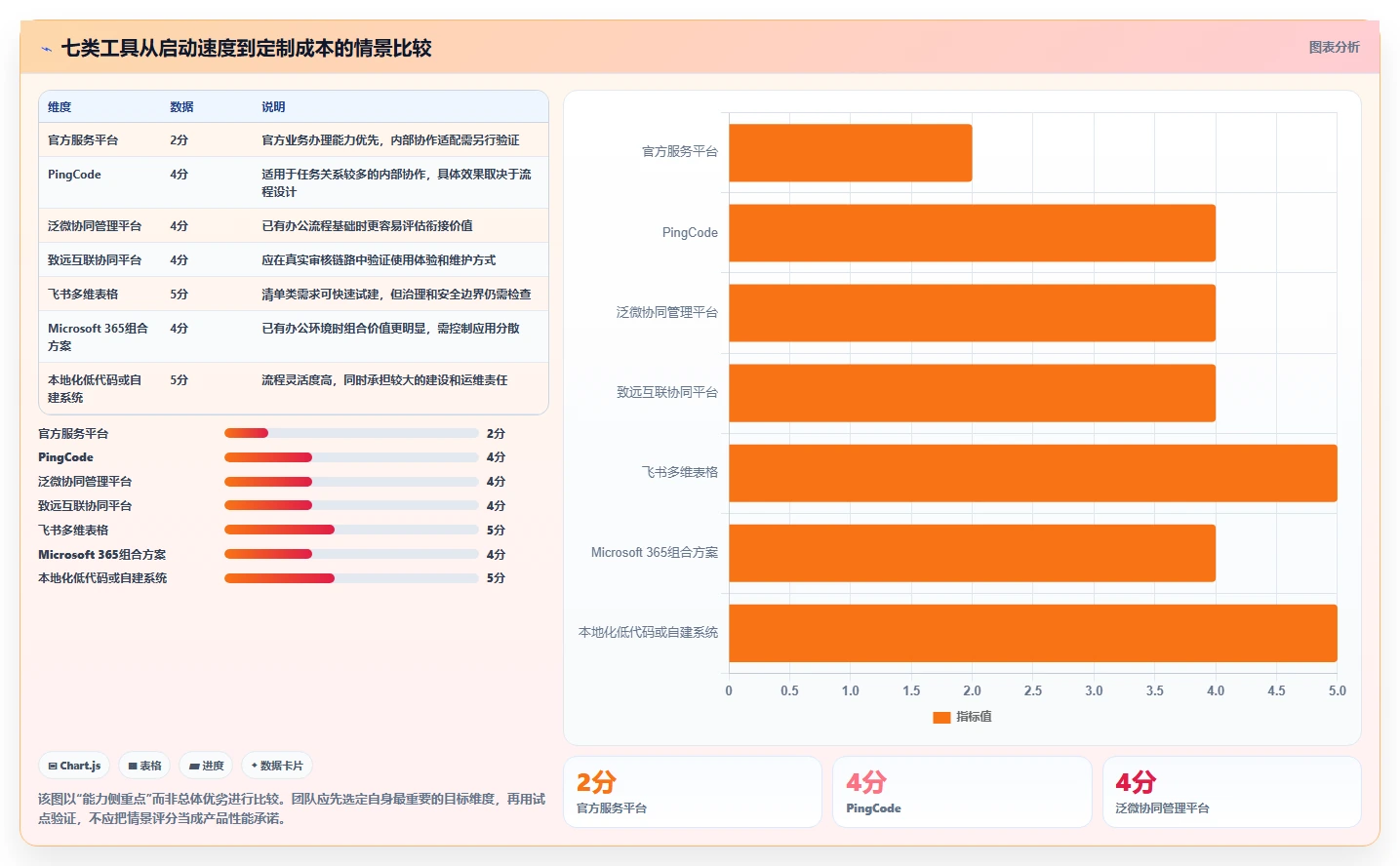Screen dimensions: 1400x866
Task: Click the Microsoft 365组合方案 chart axis label
Action: (655, 553)
